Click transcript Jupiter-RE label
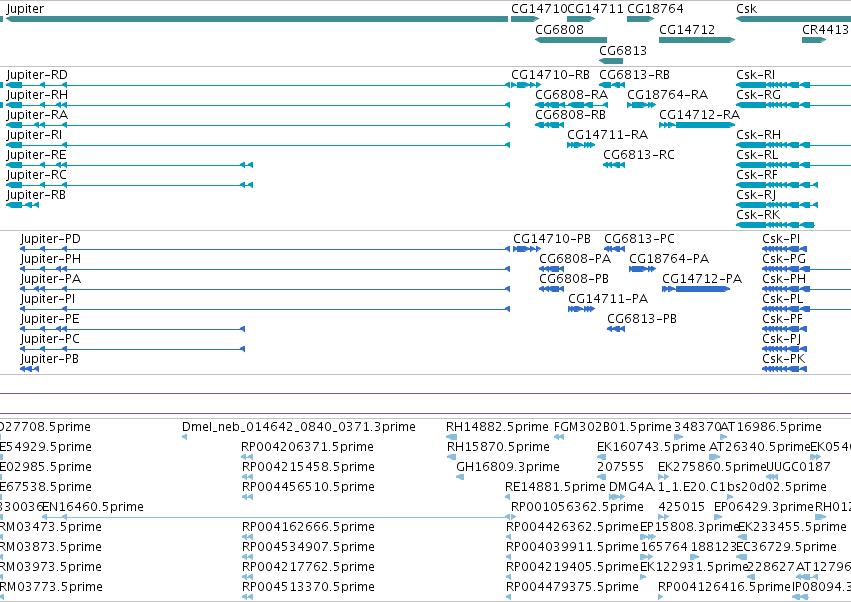The image size is (851, 602). (36, 155)
